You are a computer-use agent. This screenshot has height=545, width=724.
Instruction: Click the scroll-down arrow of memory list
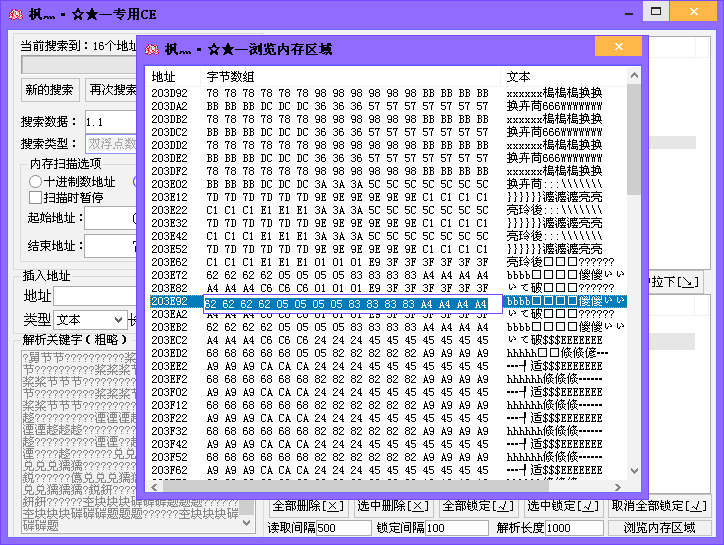click(634, 472)
